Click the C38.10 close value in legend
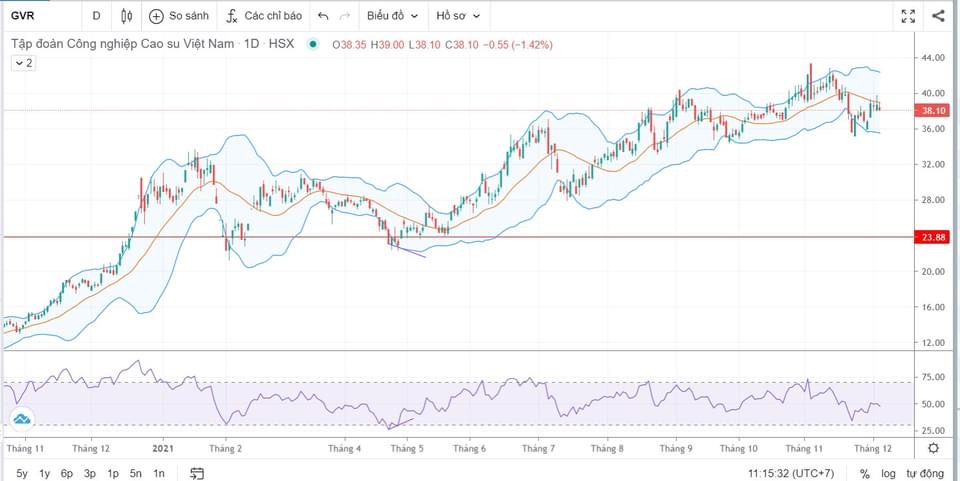Screen dimensions: 960x481 460,45
